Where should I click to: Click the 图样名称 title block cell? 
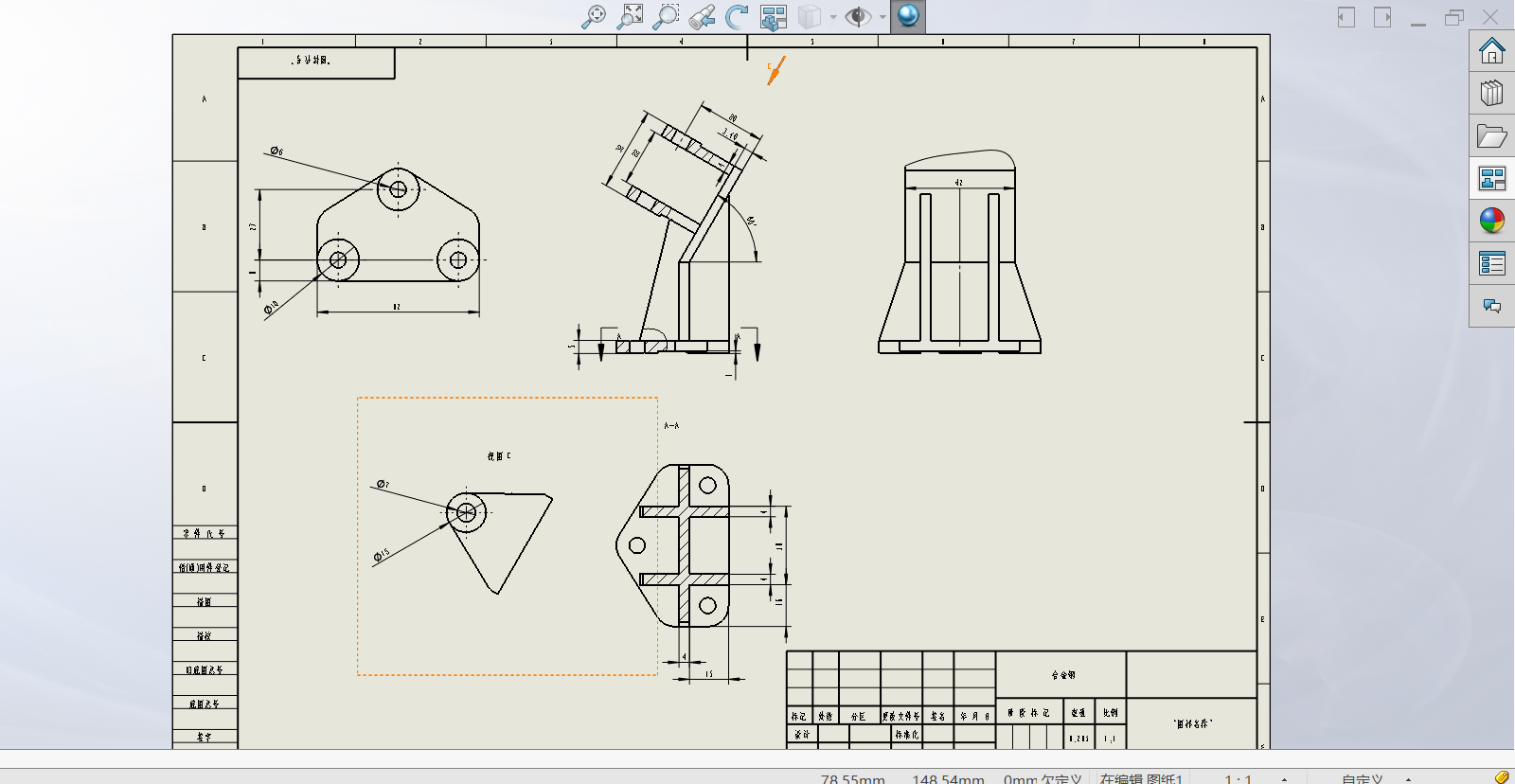tap(1192, 723)
